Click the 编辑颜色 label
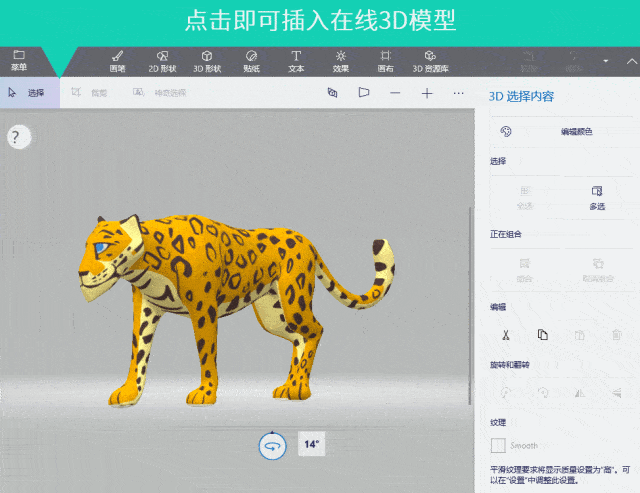This screenshot has height=493, width=640. point(576,131)
